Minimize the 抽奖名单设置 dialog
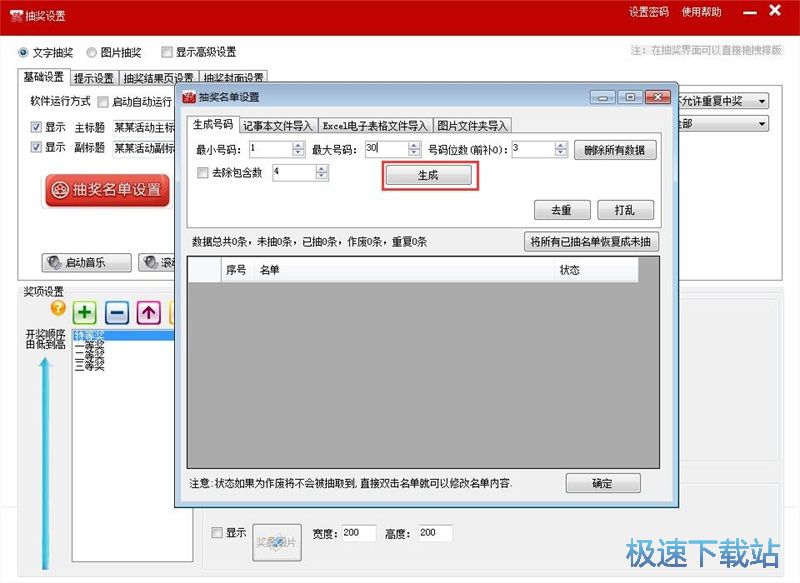The image size is (800, 583). click(x=603, y=97)
